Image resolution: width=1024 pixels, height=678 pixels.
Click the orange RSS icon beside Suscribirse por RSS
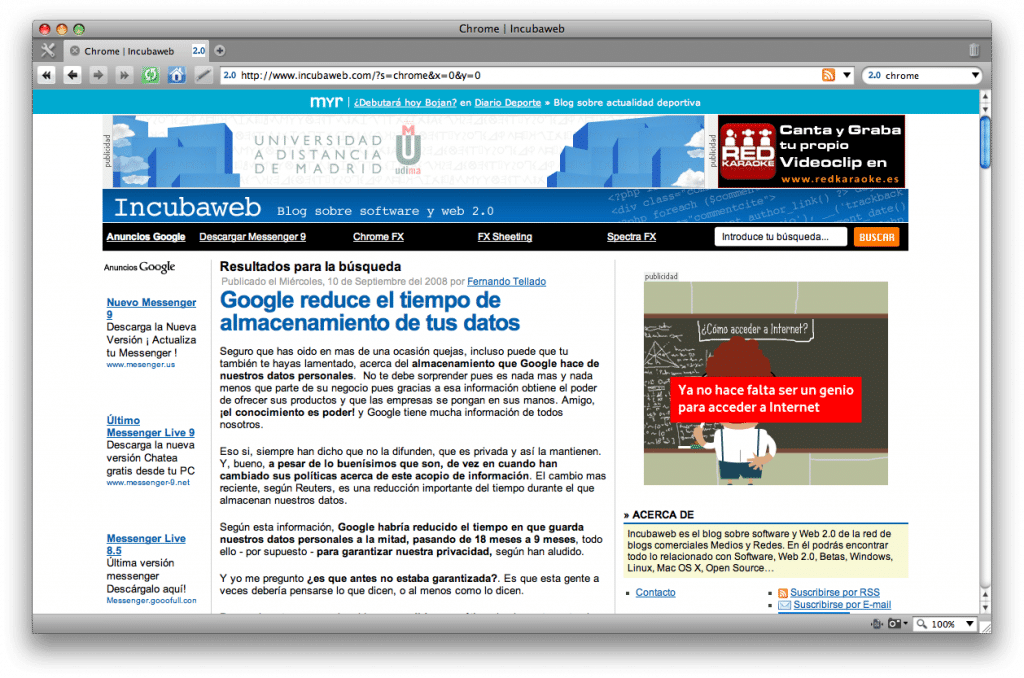782,593
